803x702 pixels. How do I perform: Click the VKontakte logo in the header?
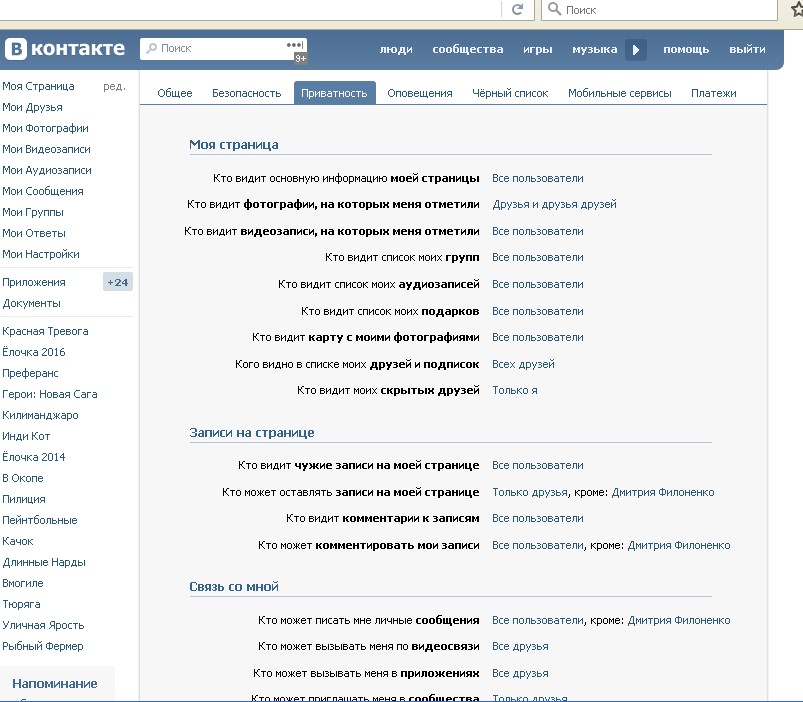point(65,49)
